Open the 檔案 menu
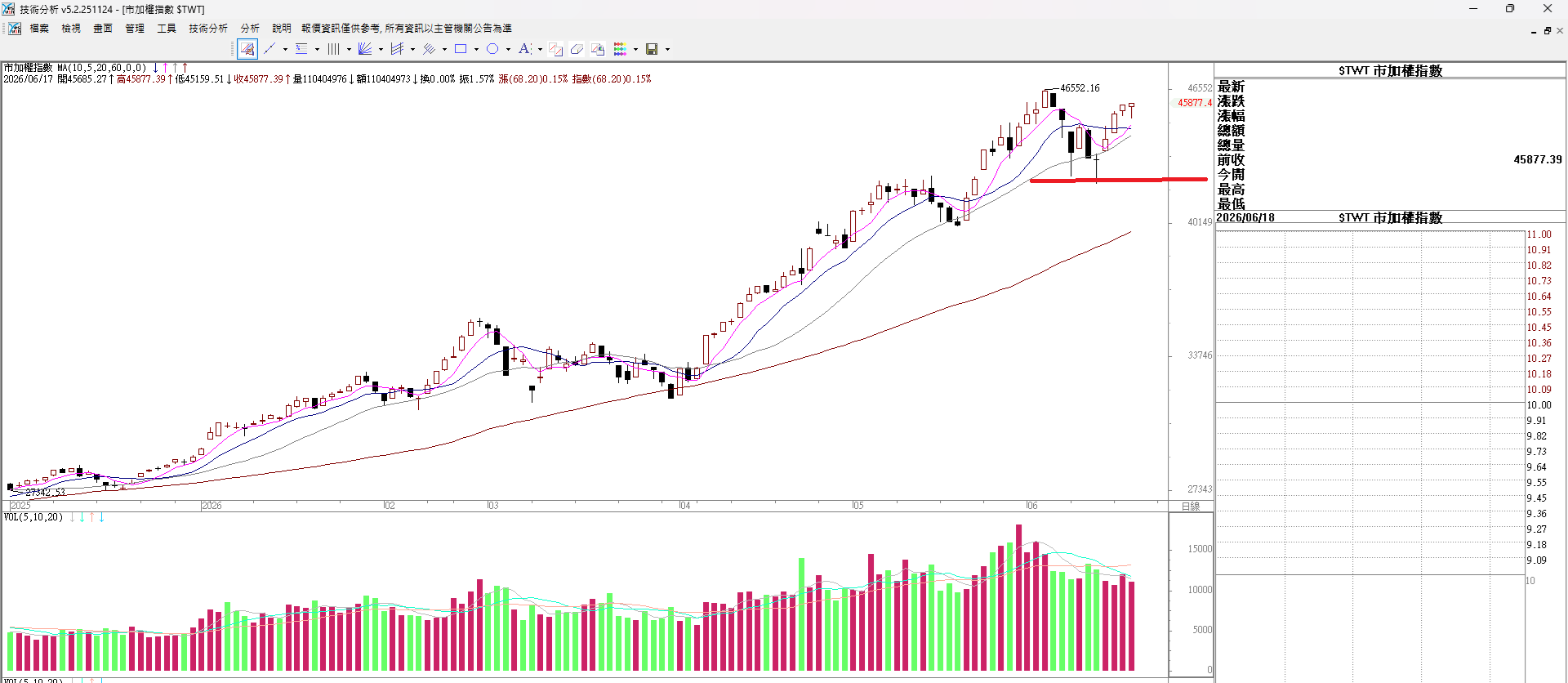This screenshot has height=683, width=1568. pyautogui.click(x=39, y=29)
